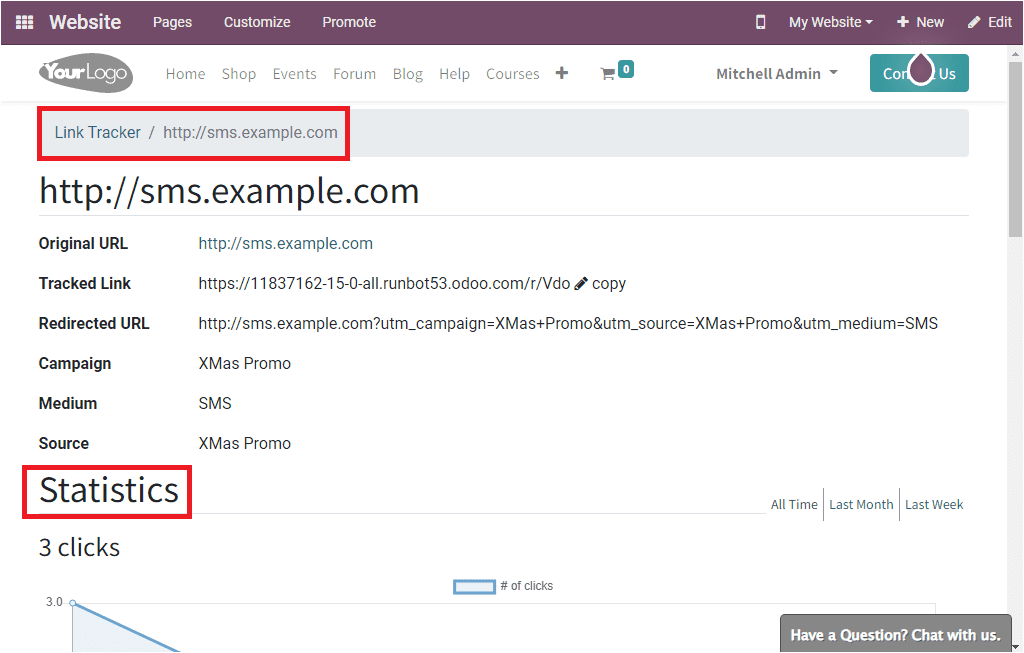
Task: Click the plus icon in the website navigation
Action: (561, 72)
